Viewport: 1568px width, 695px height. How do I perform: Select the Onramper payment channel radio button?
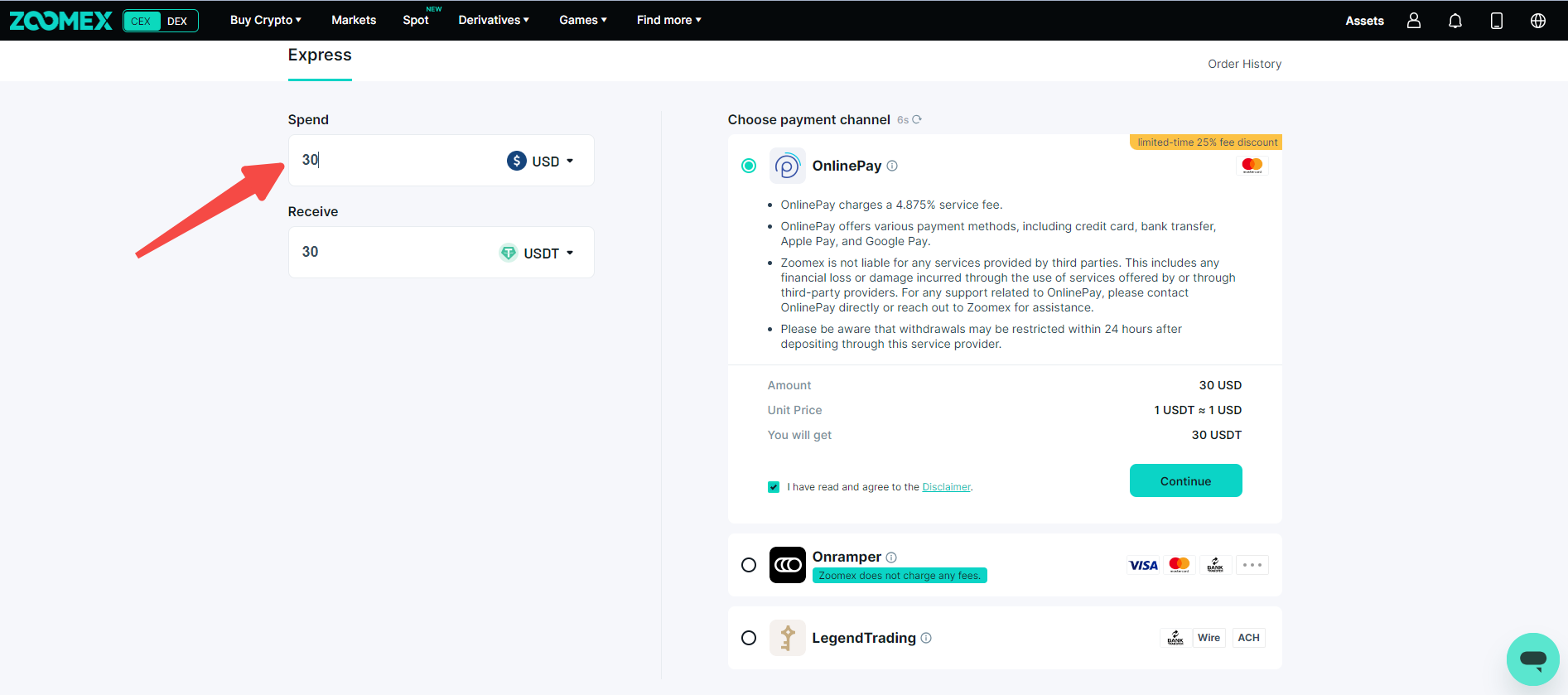point(749,565)
